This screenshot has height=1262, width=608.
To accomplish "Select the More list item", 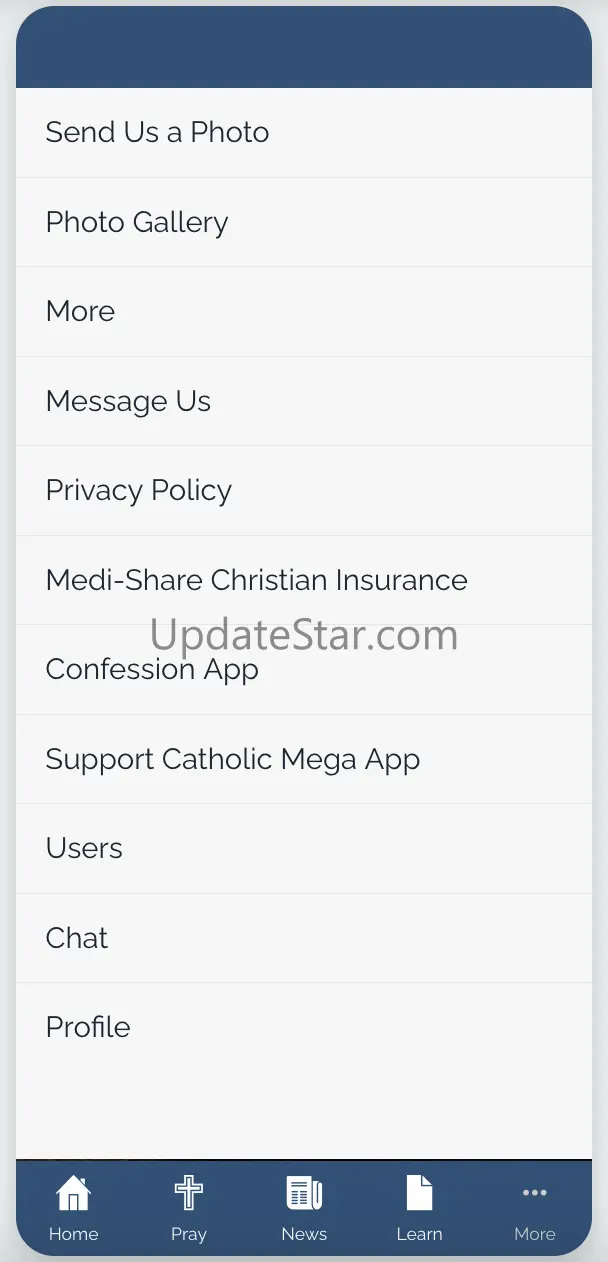I will pyautogui.click(x=304, y=312).
